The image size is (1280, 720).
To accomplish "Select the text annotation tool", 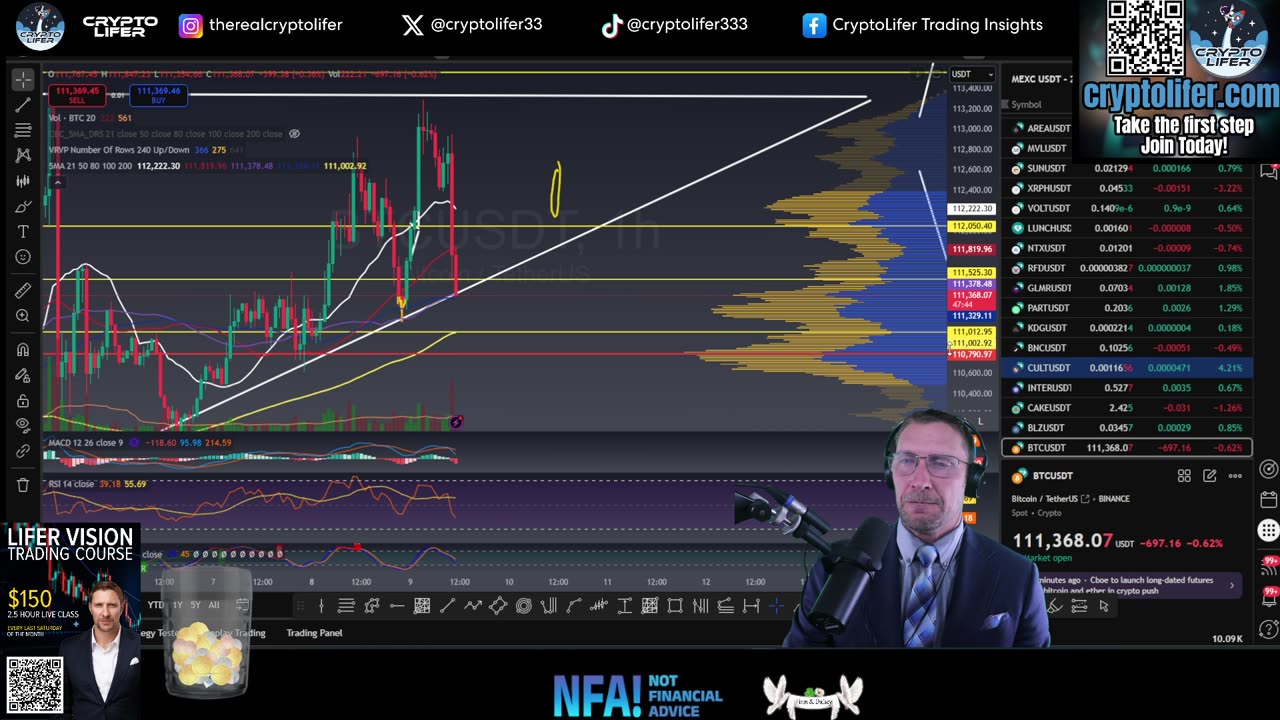I will (23, 231).
